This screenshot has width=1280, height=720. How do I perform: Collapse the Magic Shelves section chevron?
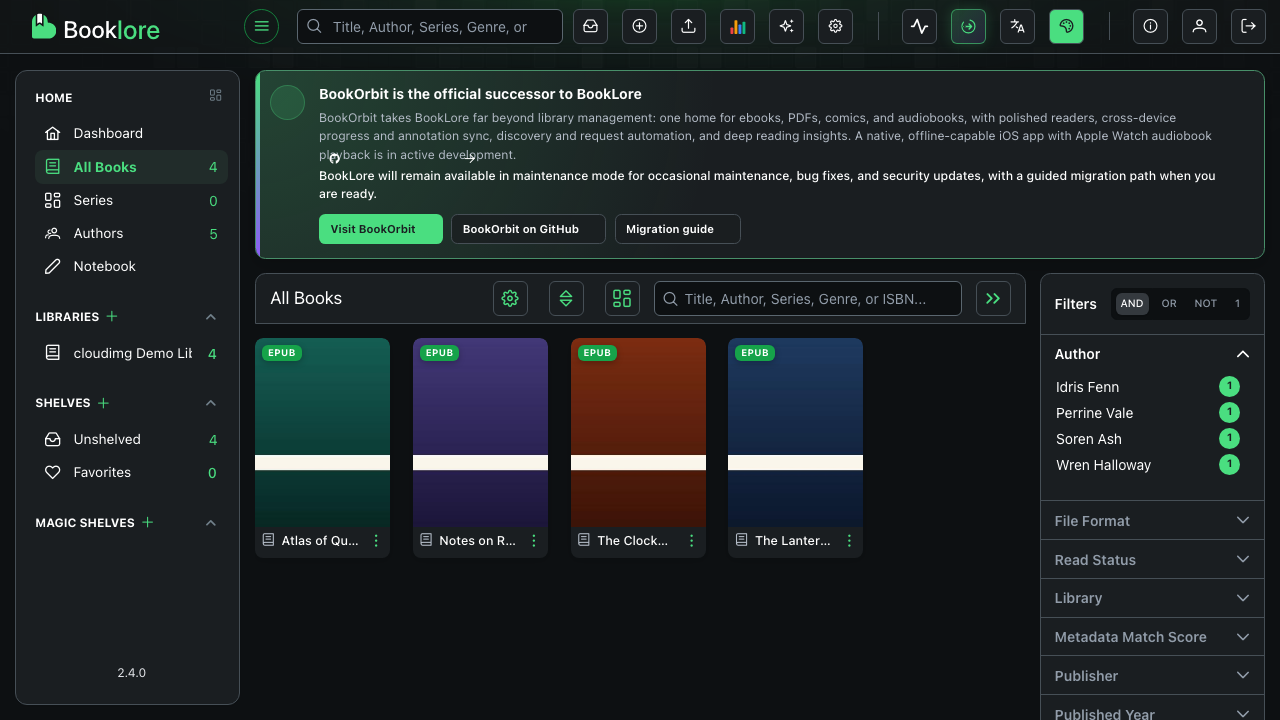click(211, 523)
